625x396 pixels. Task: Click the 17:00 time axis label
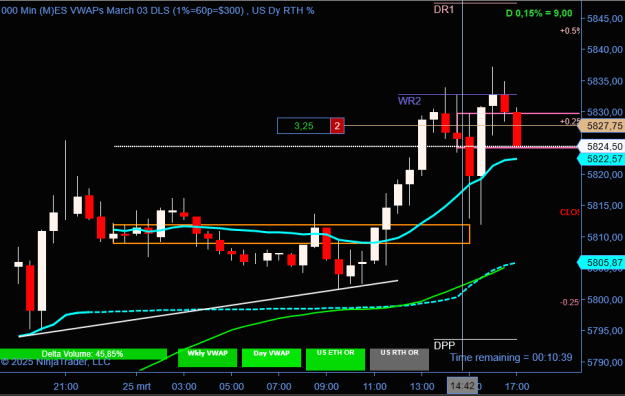point(517,386)
